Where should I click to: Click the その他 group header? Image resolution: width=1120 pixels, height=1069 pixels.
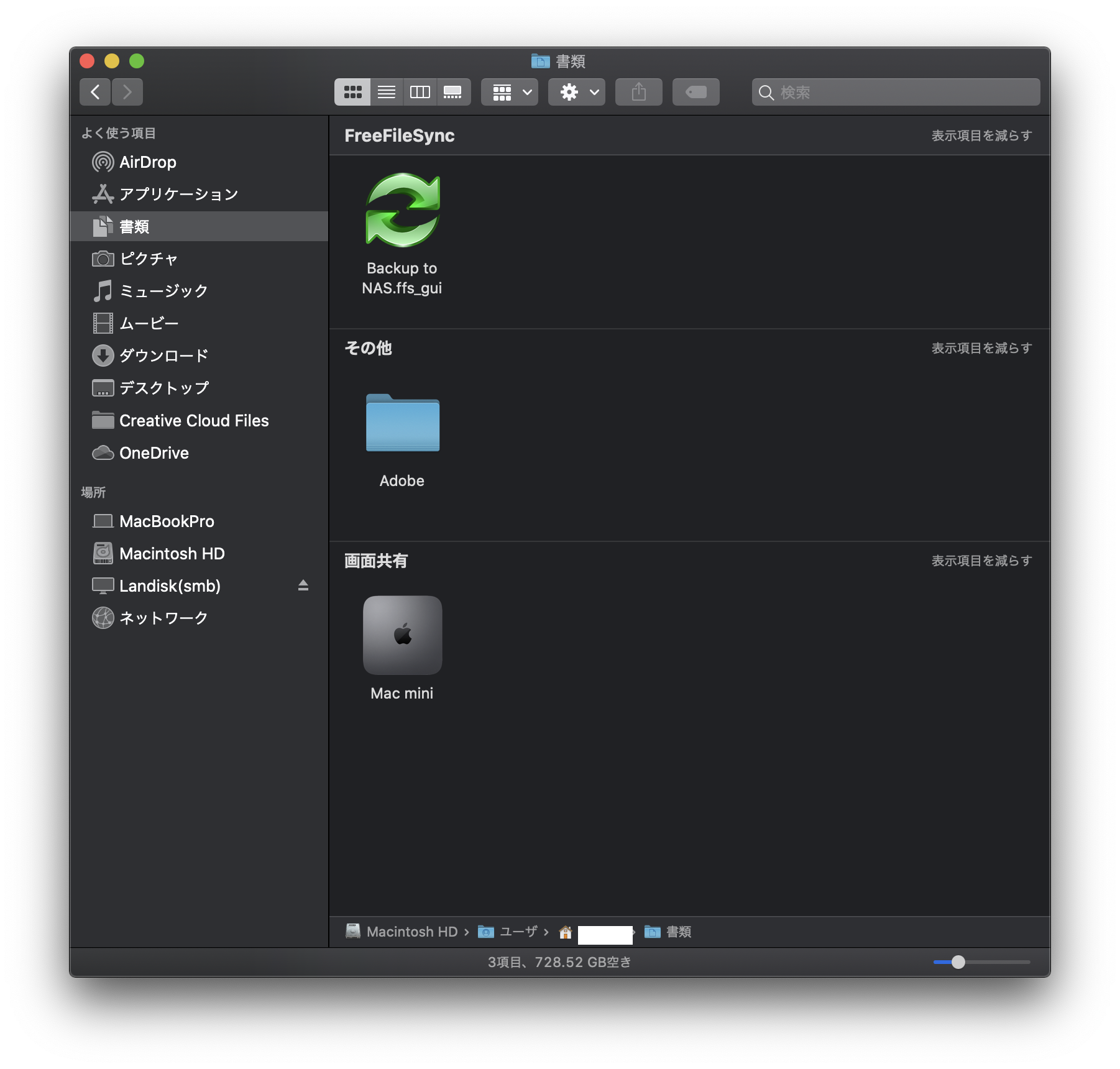tap(369, 348)
